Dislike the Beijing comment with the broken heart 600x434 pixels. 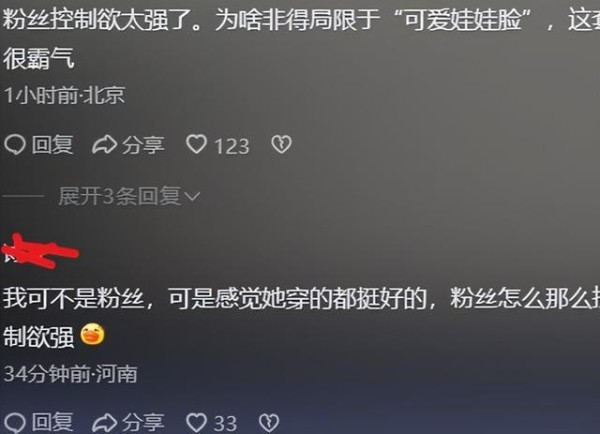pos(281,145)
